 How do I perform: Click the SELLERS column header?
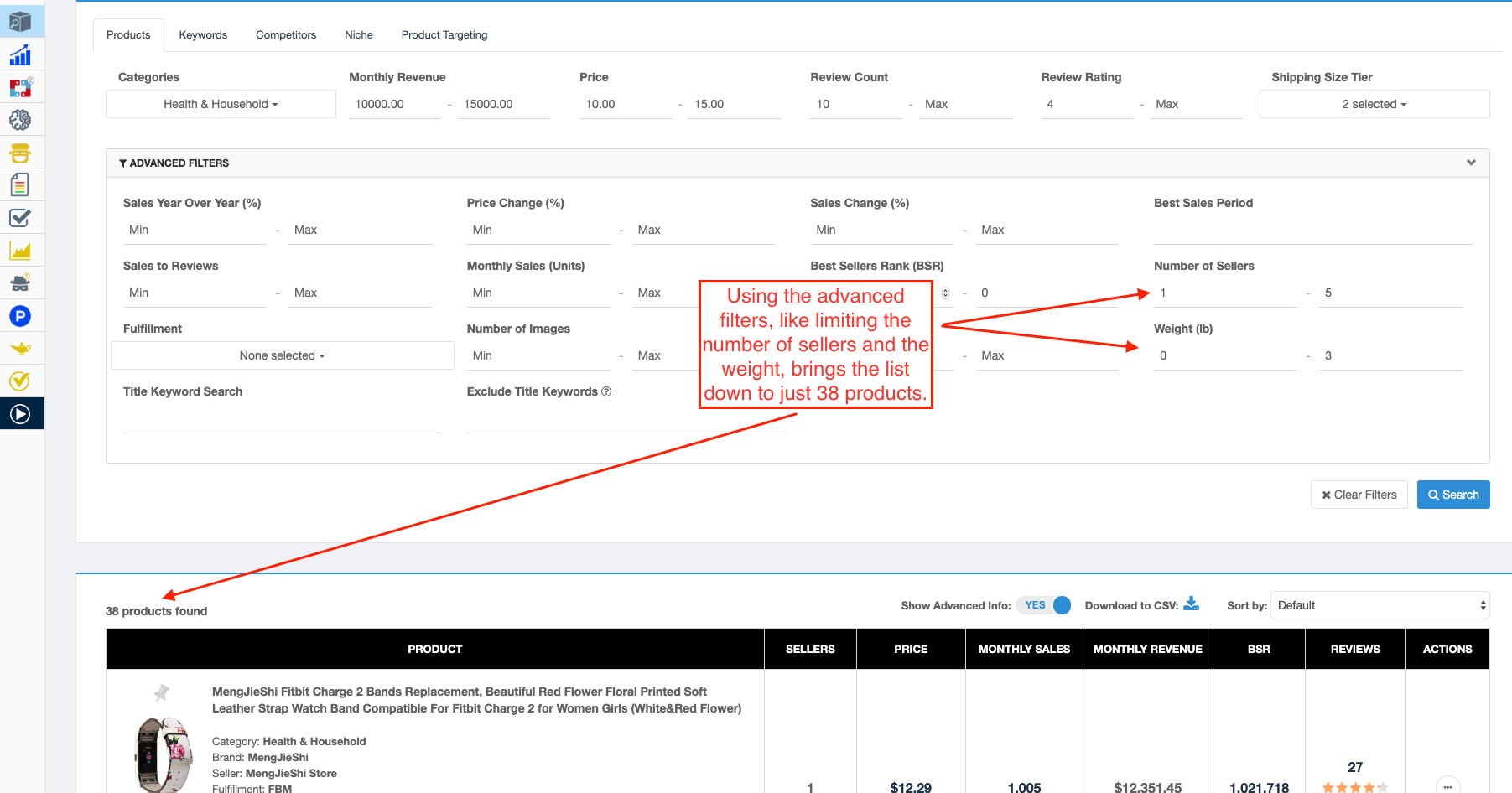point(810,649)
